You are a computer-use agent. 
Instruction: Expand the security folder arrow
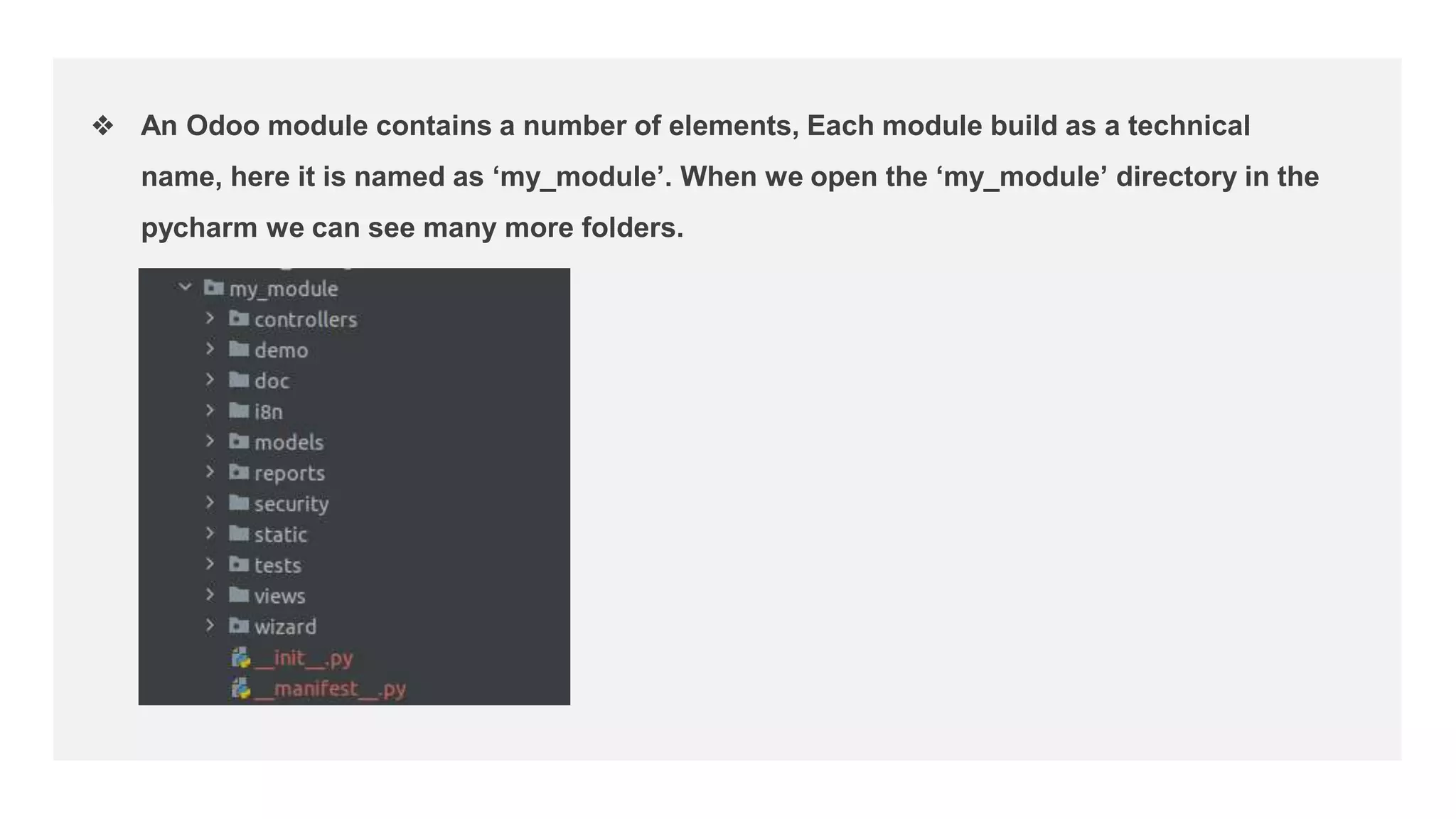[210, 502]
